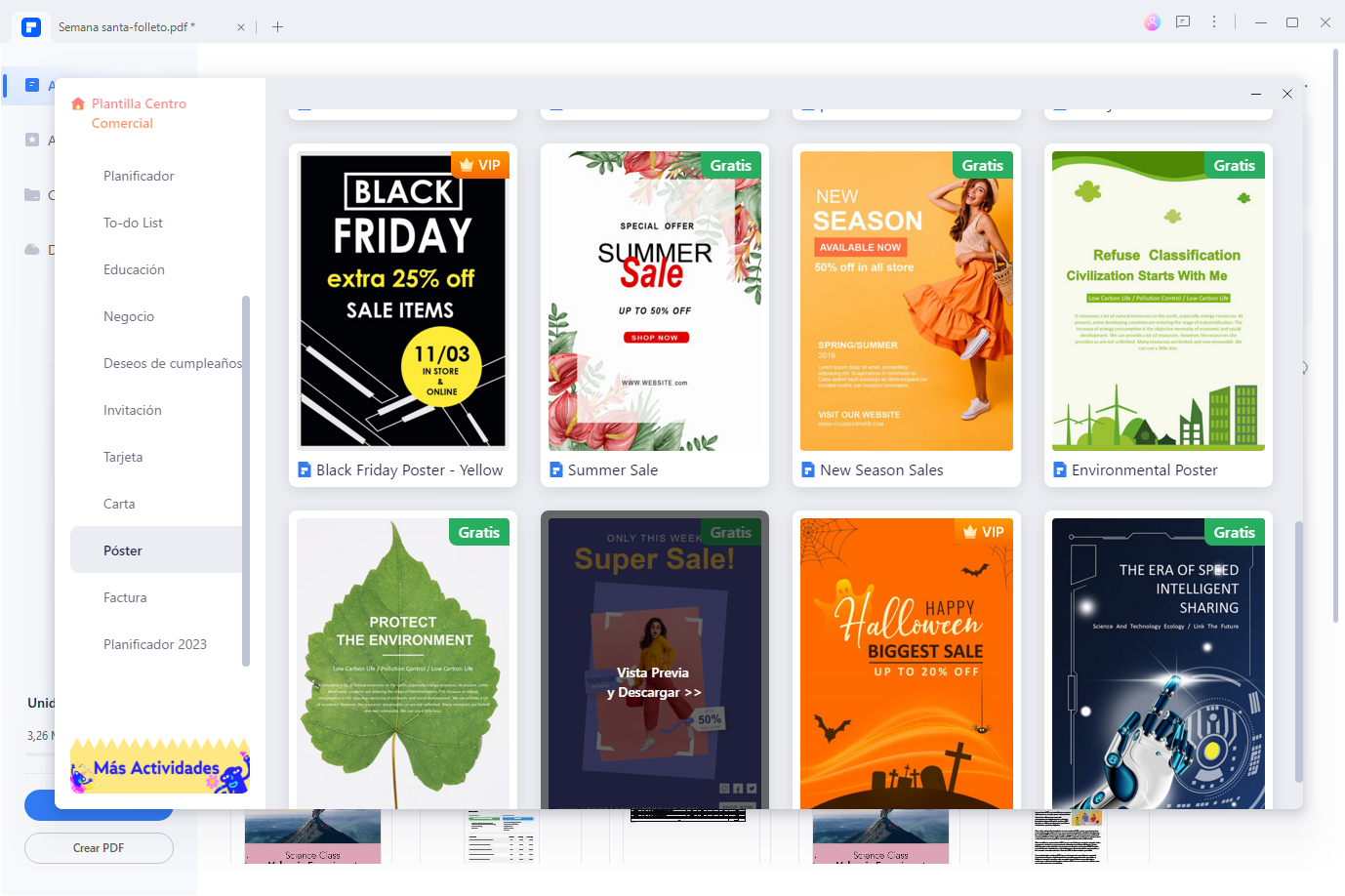Click file icon beside Black Friday Poster title
The image size is (1345, 896).
[x=305, y=470]
